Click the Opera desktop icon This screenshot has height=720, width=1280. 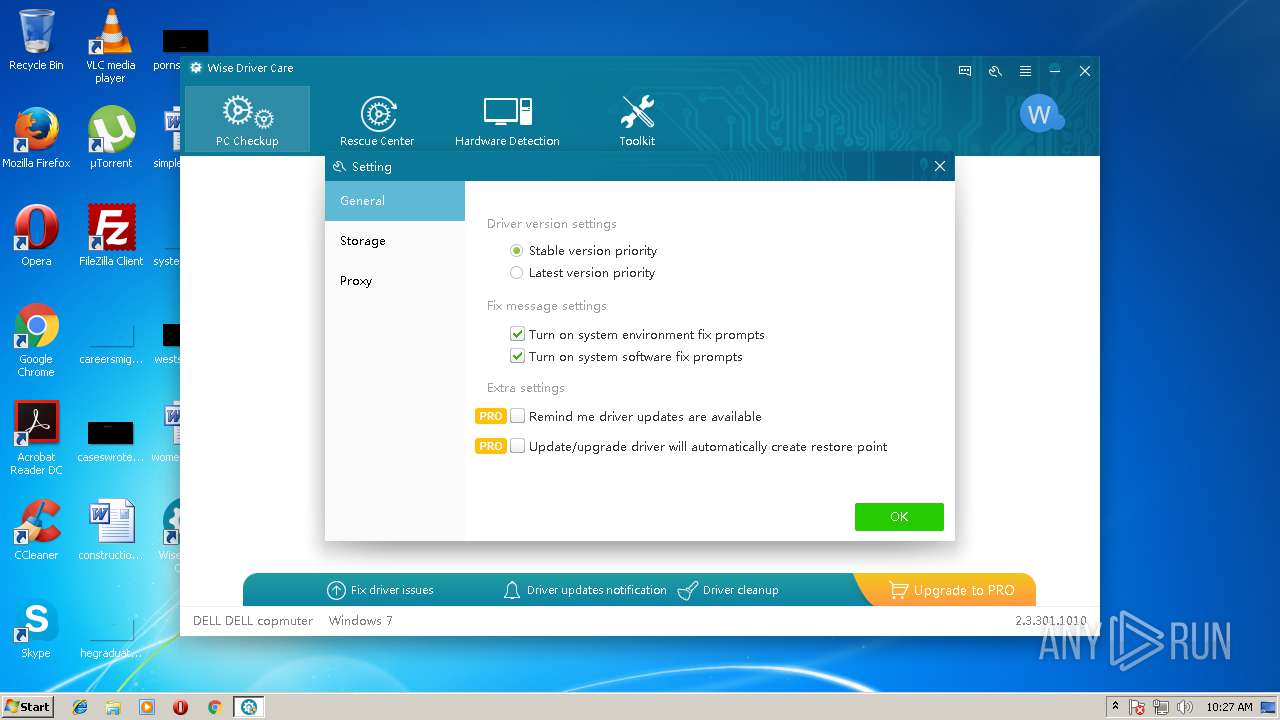pos(36,236)
